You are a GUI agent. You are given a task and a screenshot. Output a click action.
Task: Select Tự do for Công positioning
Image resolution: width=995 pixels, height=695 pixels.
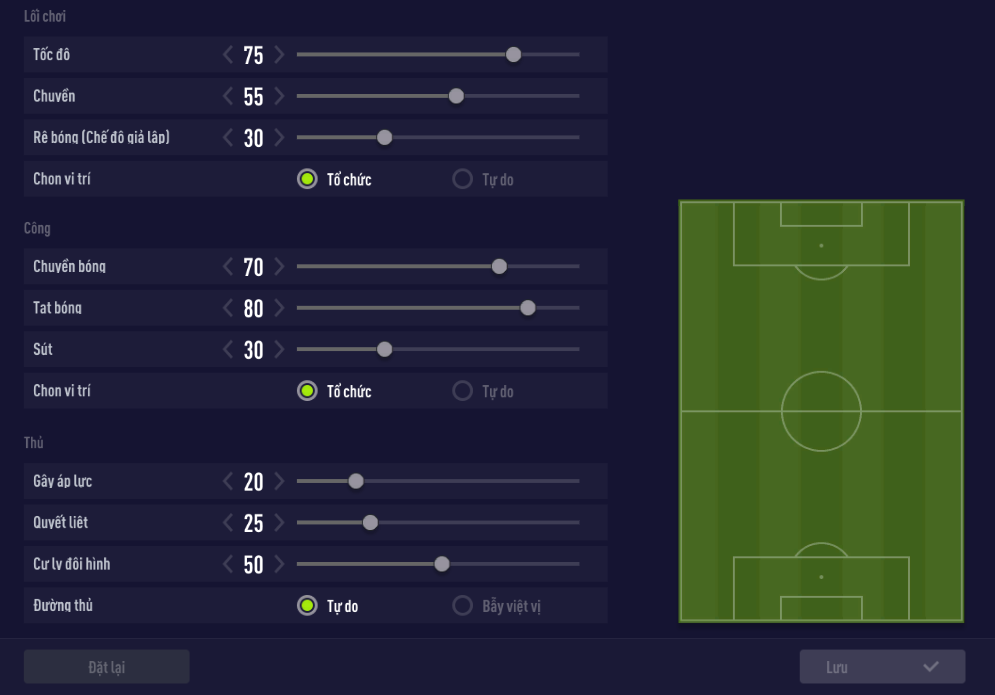click(x=462, y=392)
